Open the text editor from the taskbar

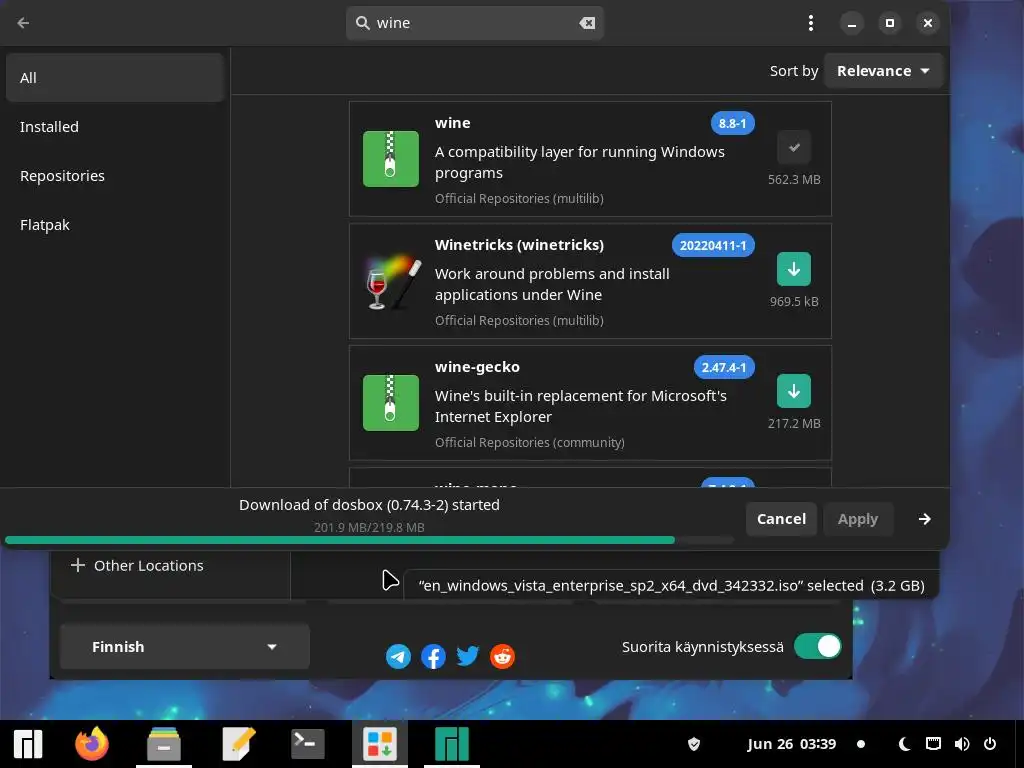(x=238, y=744)
